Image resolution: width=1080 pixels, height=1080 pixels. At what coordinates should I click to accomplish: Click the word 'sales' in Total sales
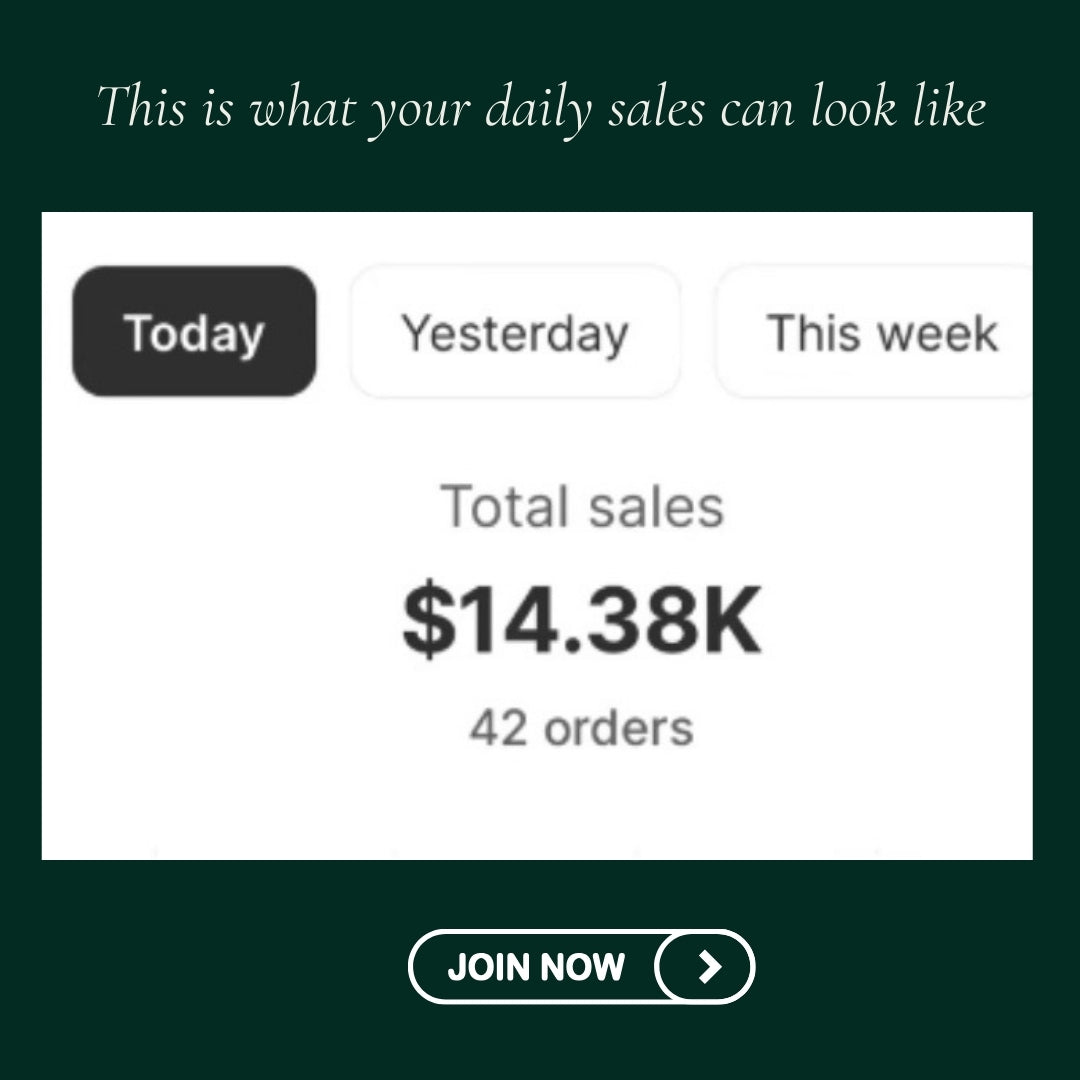tap(655, 506)
